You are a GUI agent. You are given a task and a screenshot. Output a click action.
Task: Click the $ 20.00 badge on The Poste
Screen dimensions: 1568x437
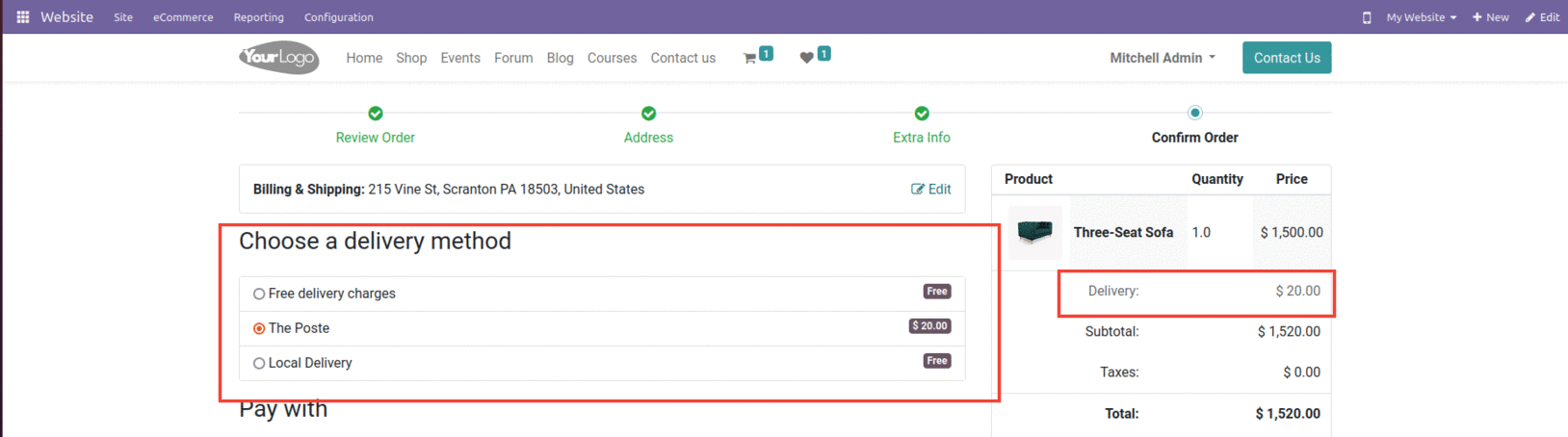click(x=930, y=326)
